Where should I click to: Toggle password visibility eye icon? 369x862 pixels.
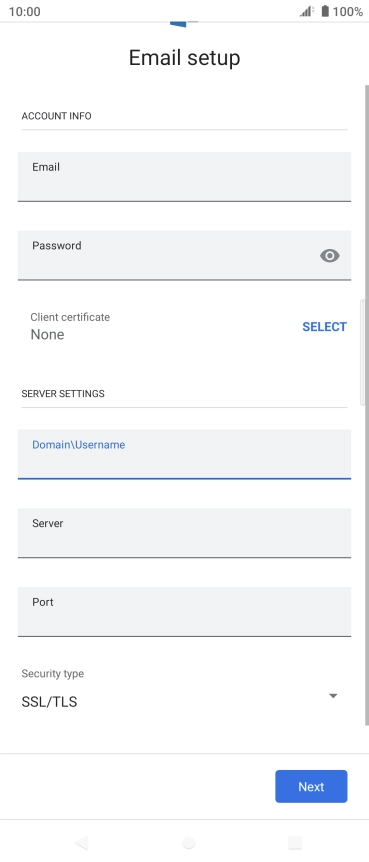329,256
